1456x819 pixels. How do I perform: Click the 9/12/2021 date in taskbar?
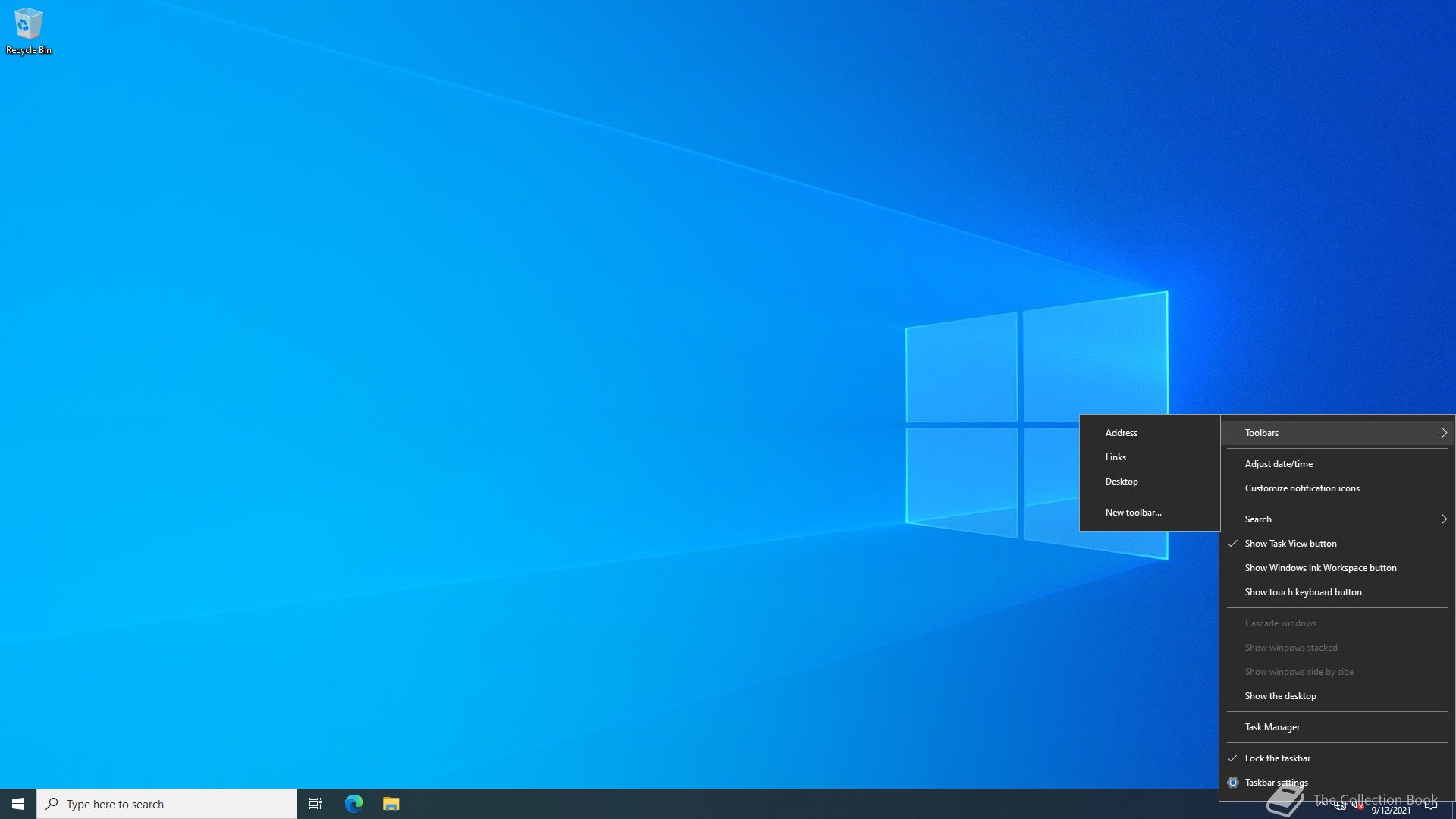(x=1391, y=811)
